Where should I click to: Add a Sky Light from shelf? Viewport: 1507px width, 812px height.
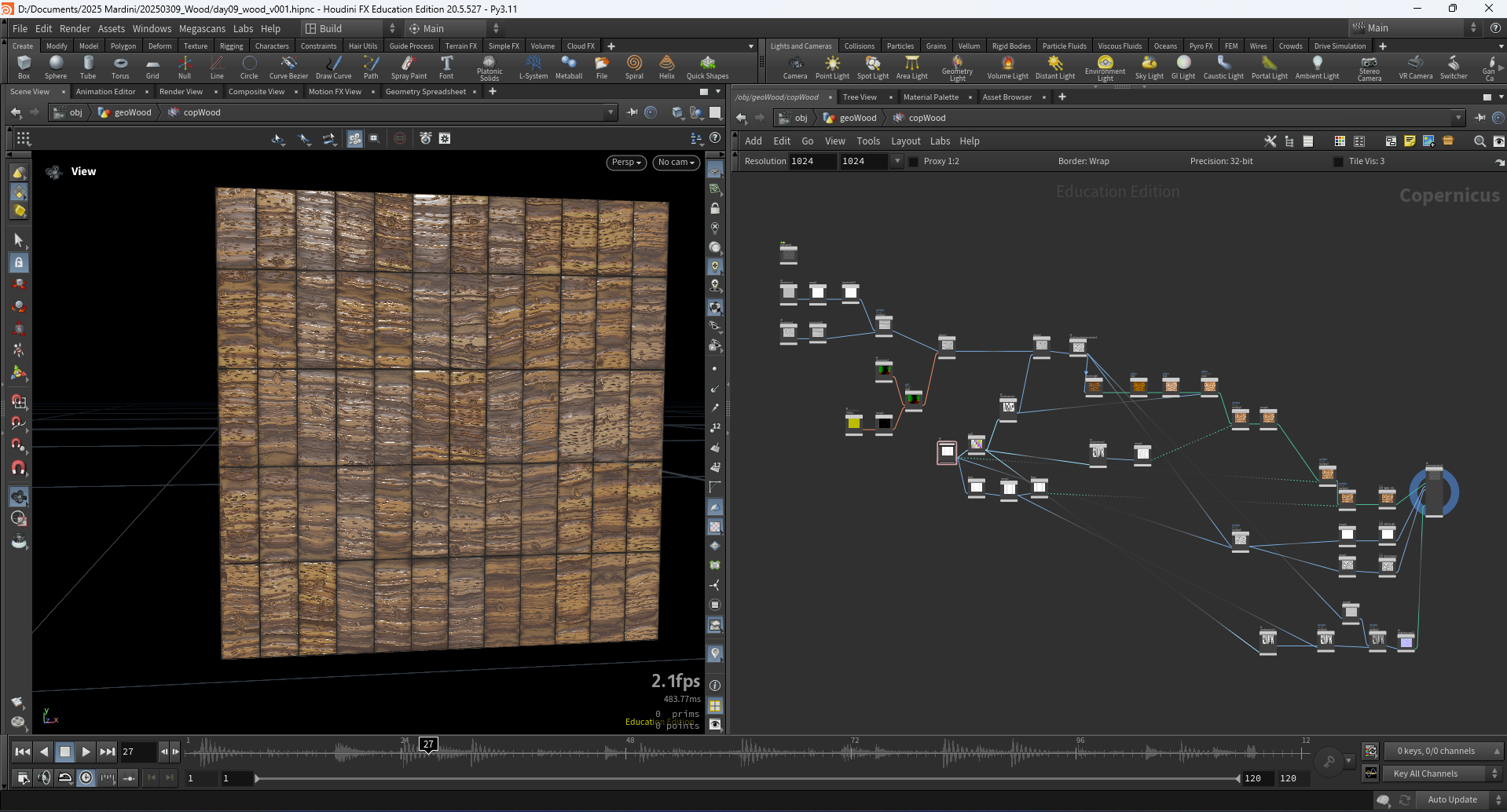(x=1149, y=68)
